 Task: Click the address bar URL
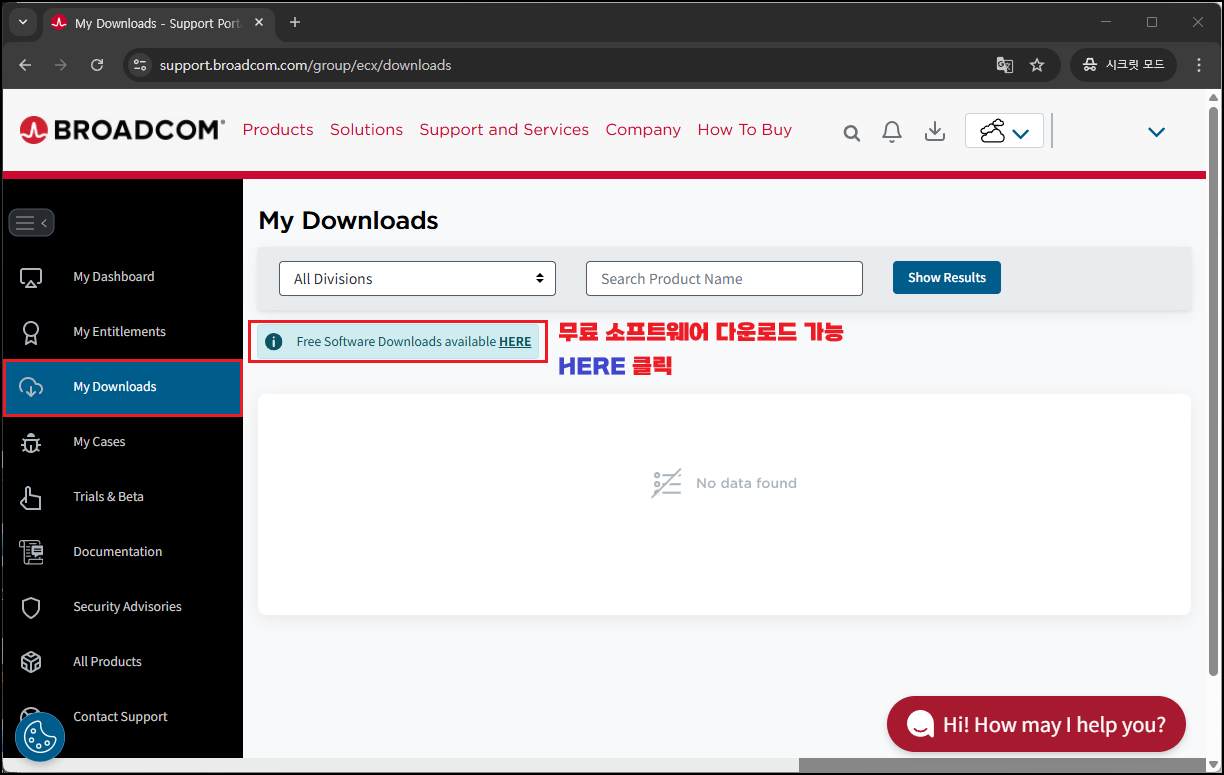click(x=305, y=65)
